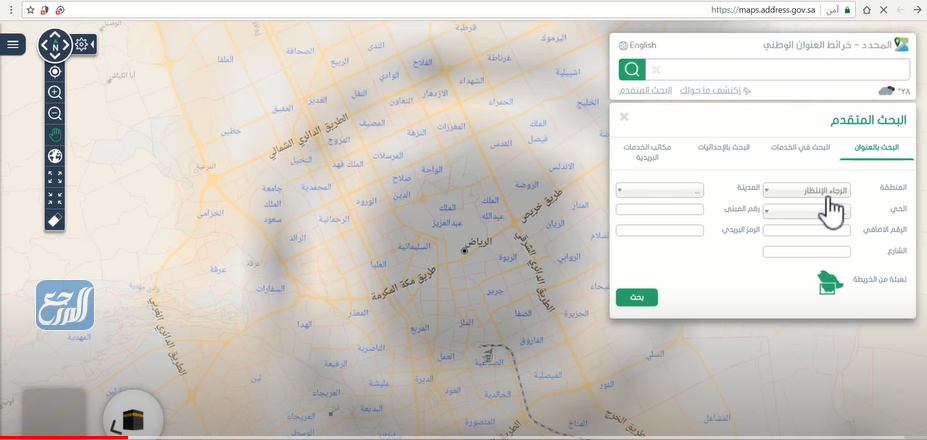Expand the الحي district dropdown
The image size is (927, 440).
pyautogui.click(x=806, y=210)
